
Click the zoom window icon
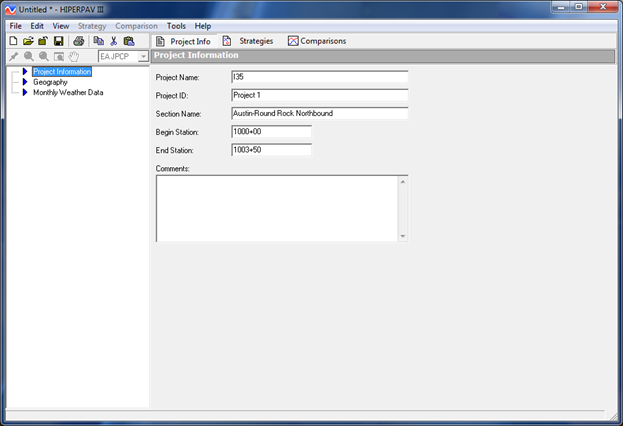click(59, 56)
